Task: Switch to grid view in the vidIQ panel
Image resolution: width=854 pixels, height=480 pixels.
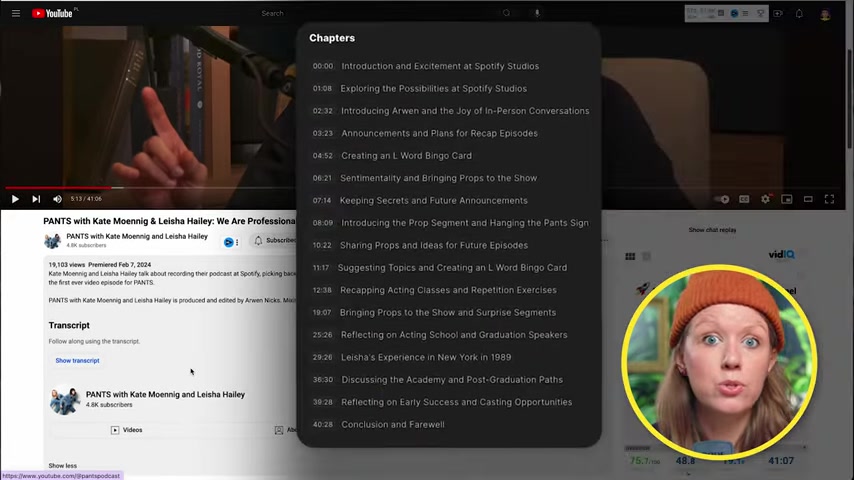Action: [630, 256]
